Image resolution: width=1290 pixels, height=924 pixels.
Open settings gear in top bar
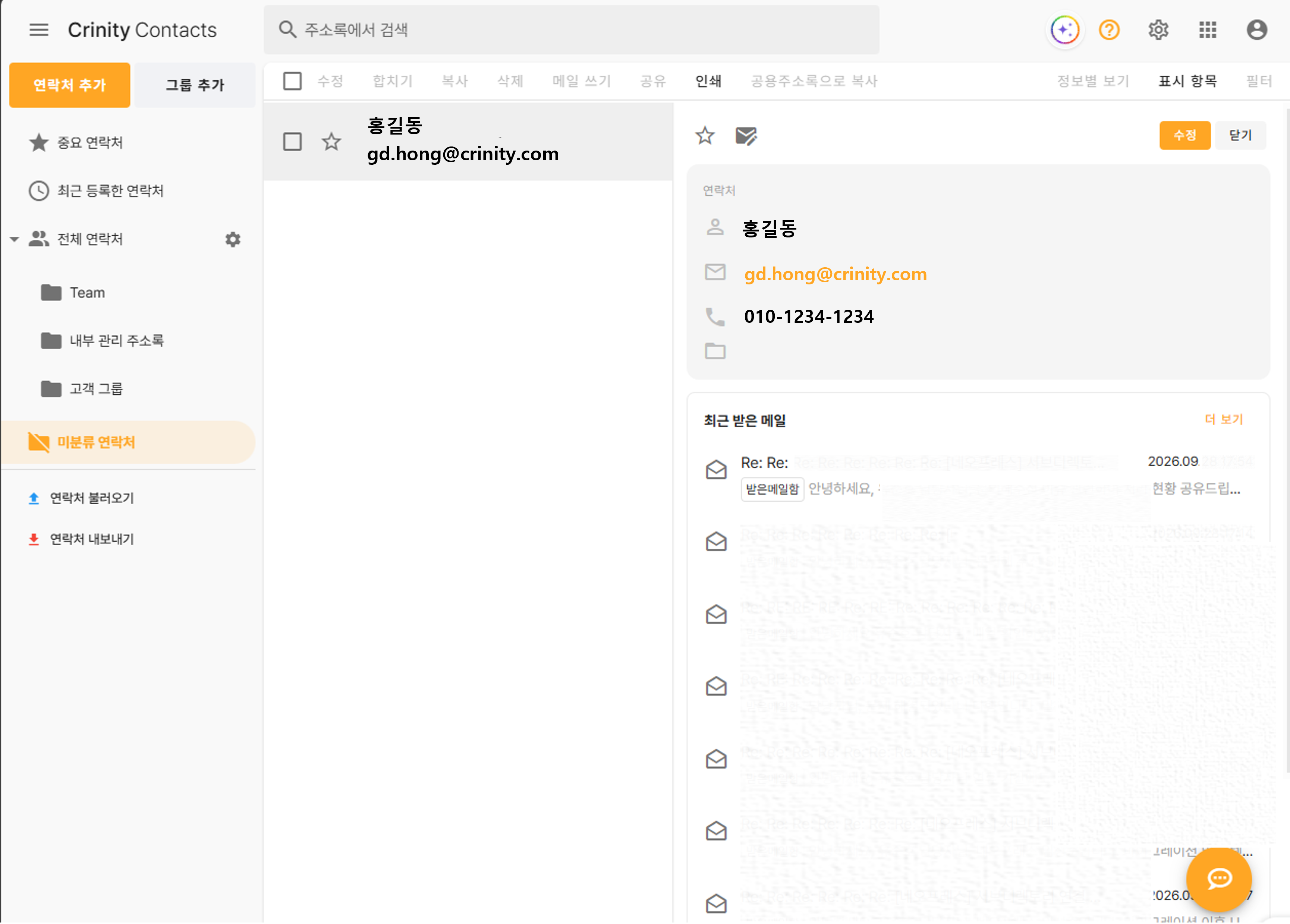[1158, 29]
